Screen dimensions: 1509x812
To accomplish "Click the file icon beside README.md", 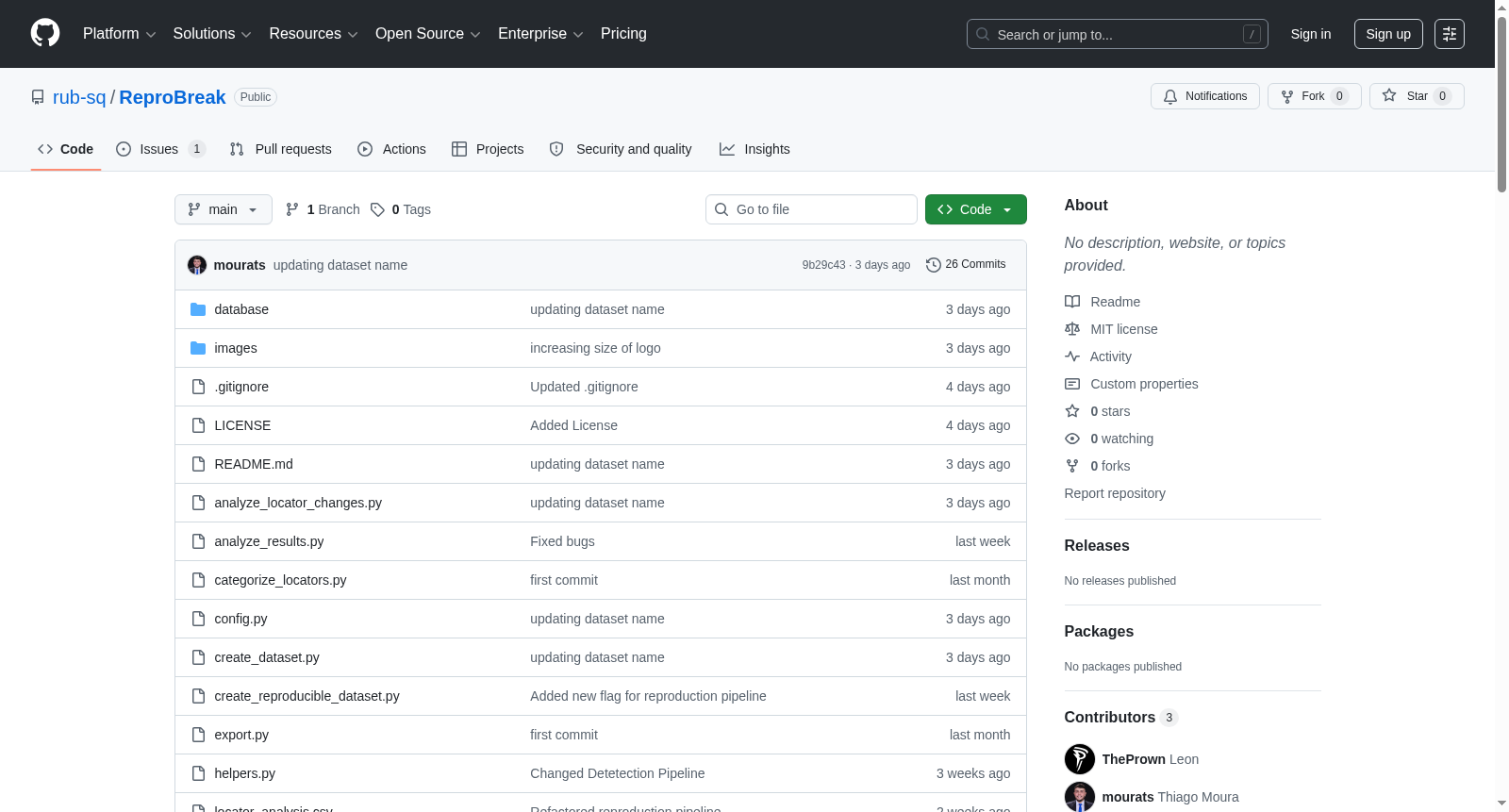I will [198, 464].
